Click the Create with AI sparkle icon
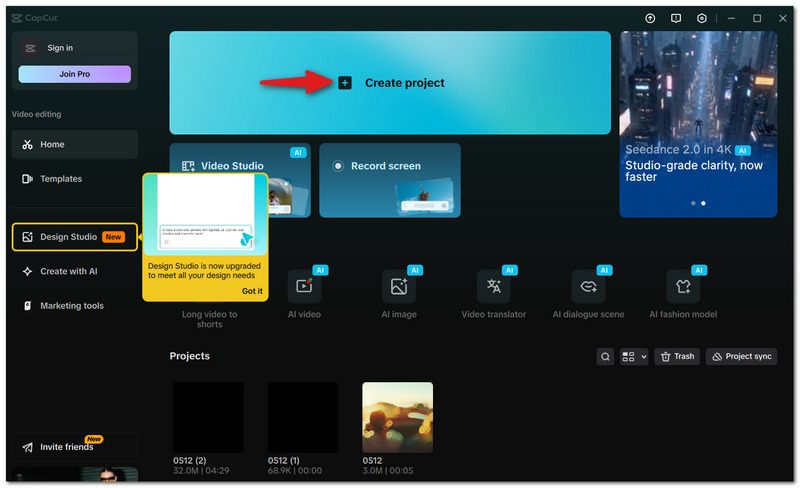The width and height of the screenshot is (800, 488). pos(28,272)
